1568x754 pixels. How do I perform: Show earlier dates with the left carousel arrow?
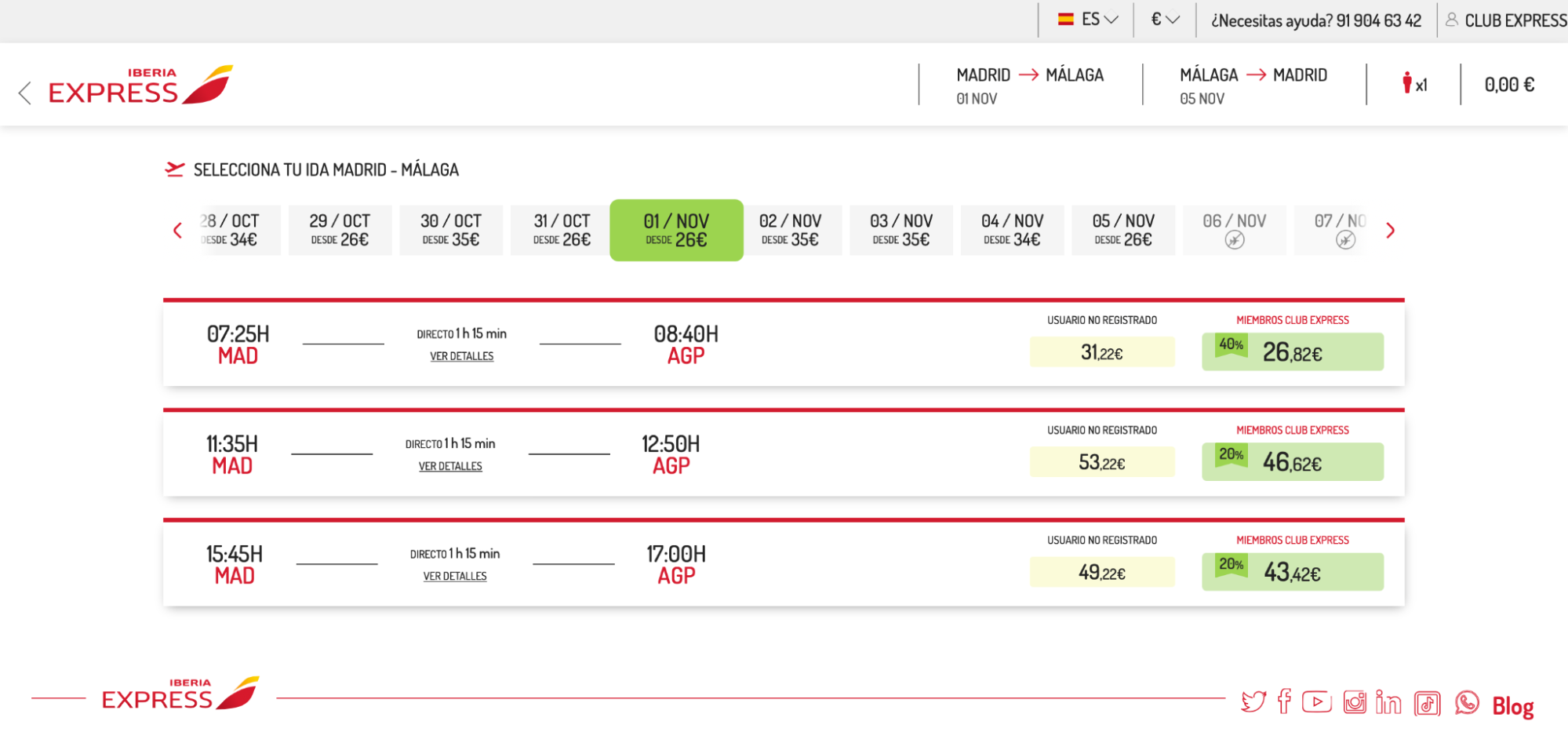177,231
